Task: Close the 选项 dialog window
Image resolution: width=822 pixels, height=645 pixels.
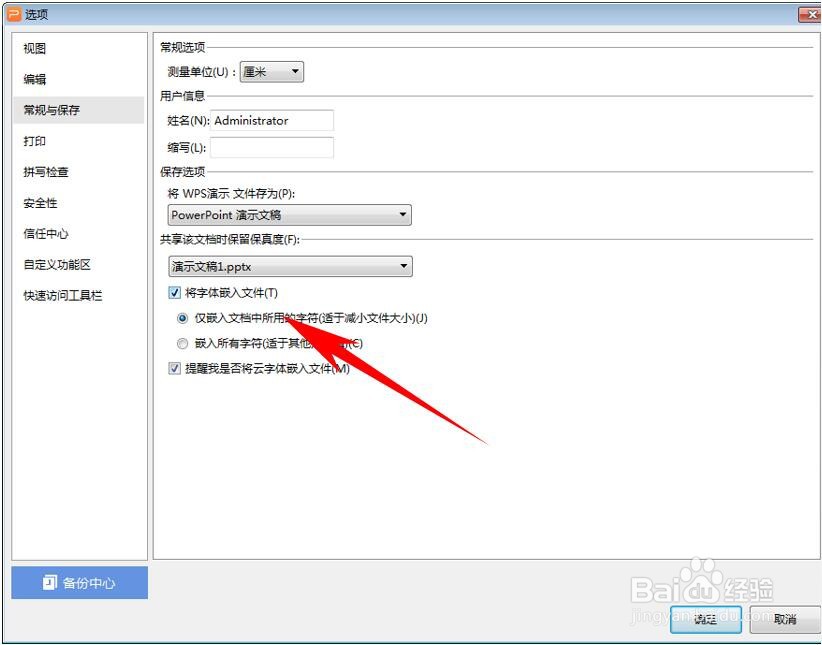Action: (x=809, y=15)
